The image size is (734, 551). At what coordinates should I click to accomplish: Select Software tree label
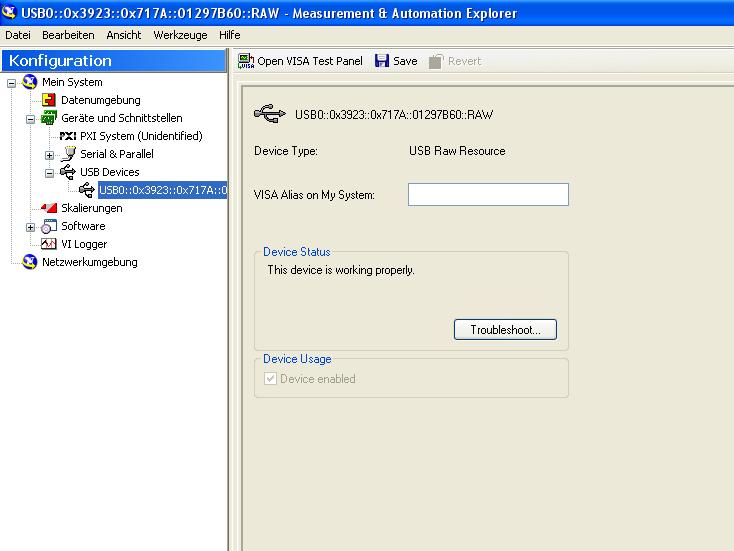[x=83, y=226]
